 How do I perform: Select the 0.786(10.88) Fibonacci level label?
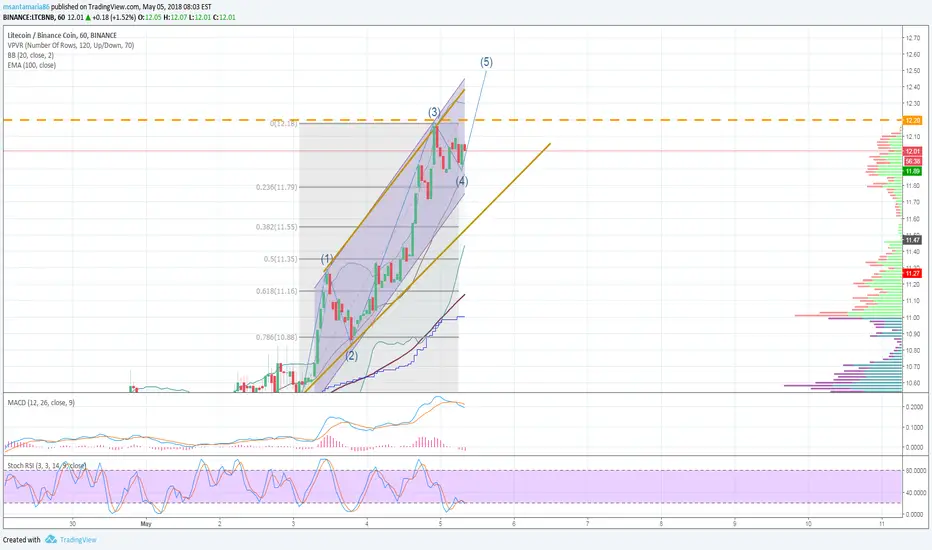[276, 337]
